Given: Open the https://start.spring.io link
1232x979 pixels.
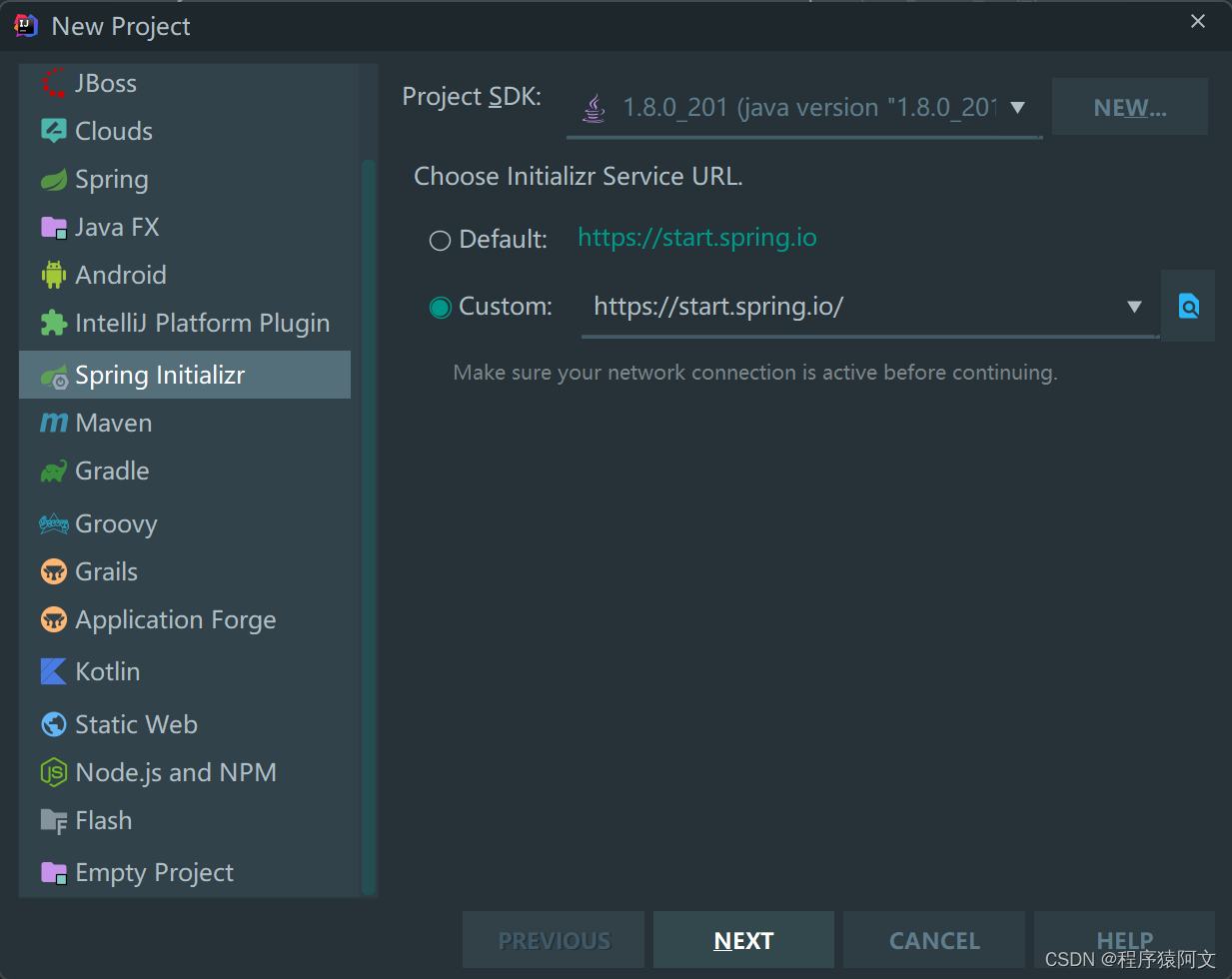Looking at the screenshot, I should [x=696, y=239].
